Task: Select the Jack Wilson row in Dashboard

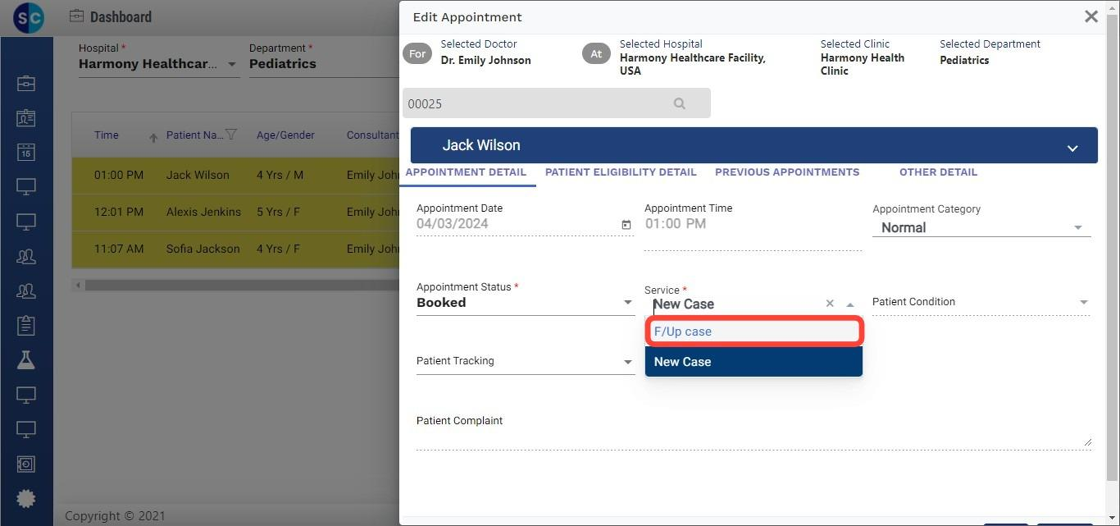Action: [236, 175]
